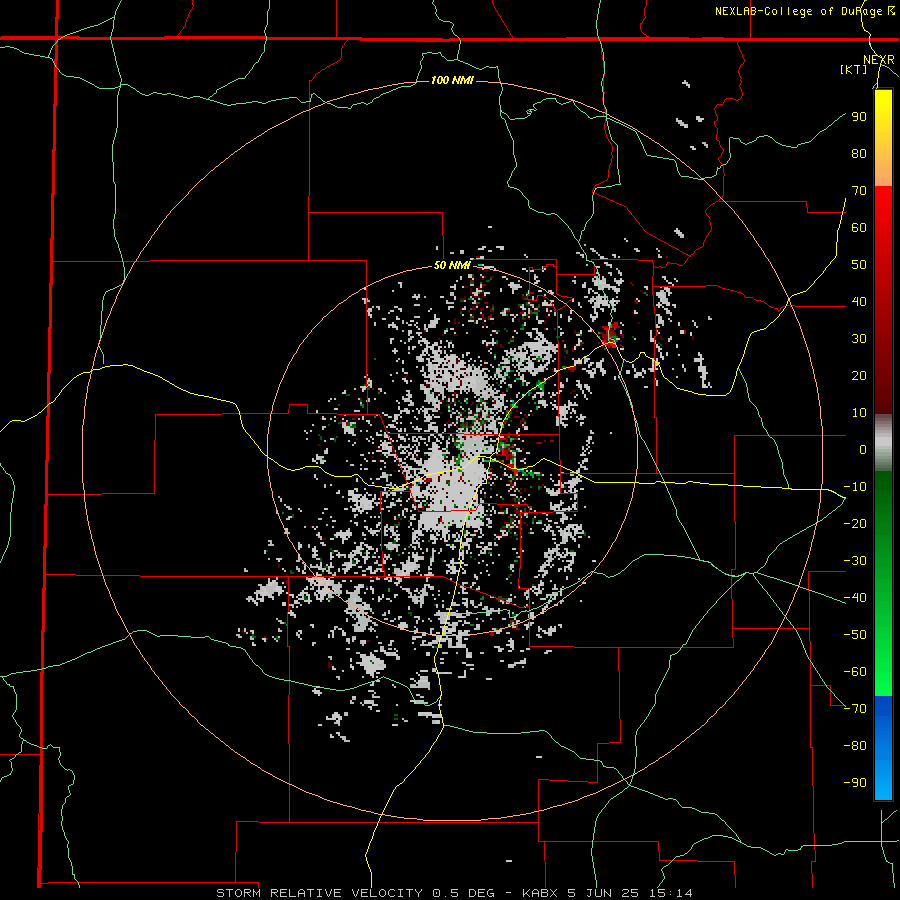Image resolution: width=900 pixels, height=900 pixels.
Task: Click the -70 value on velocity scale
Action: point(855,709)
